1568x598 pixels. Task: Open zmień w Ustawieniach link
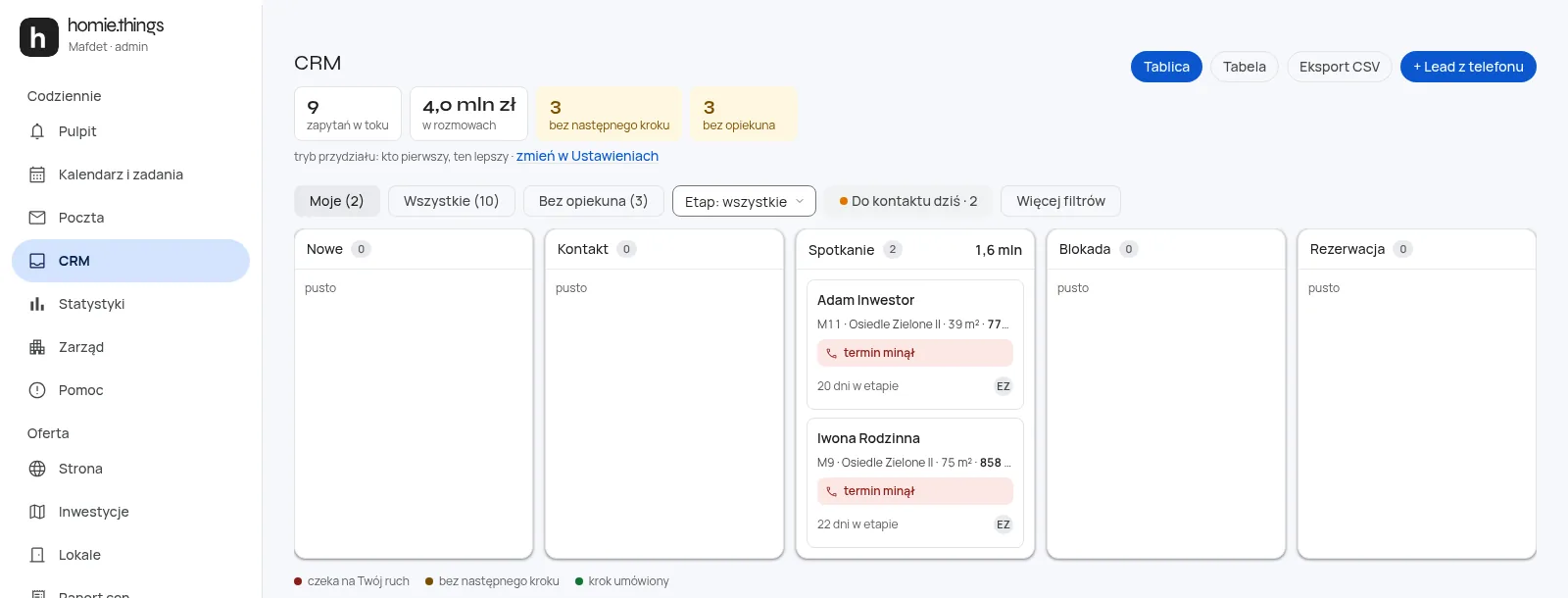(x=587, y=156)
